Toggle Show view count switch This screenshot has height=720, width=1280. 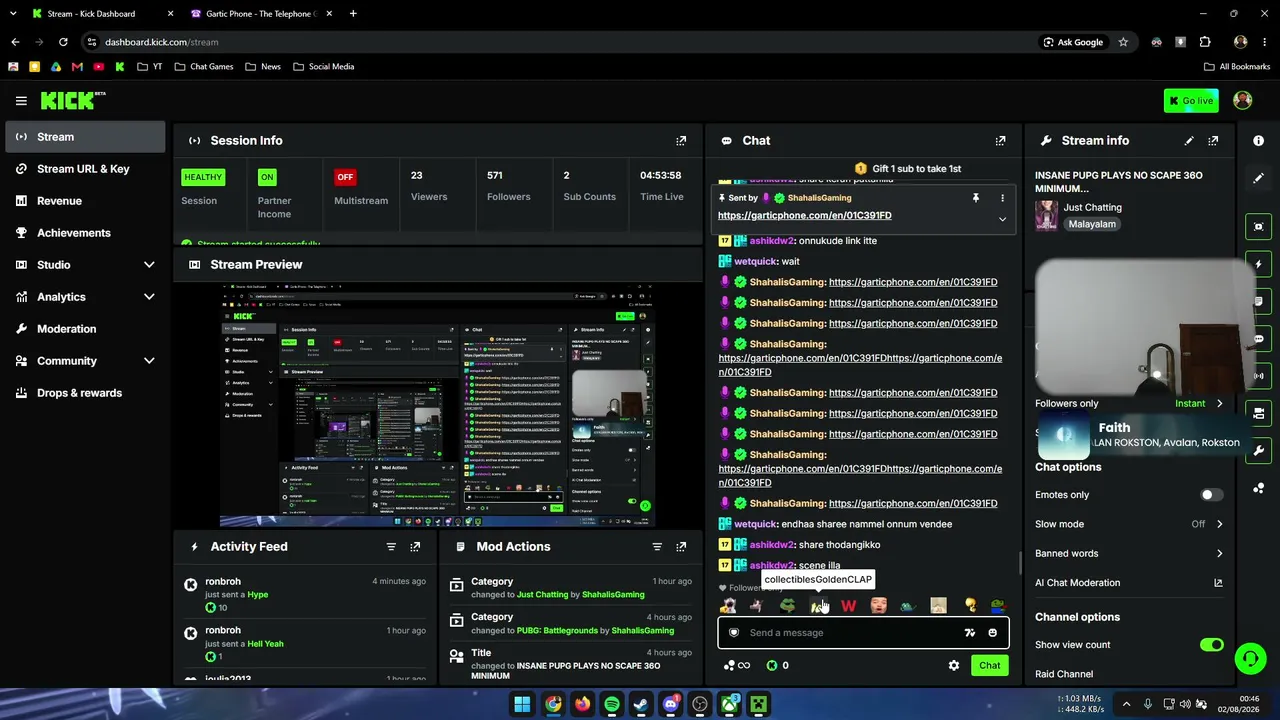click(x=1211, y=645)
